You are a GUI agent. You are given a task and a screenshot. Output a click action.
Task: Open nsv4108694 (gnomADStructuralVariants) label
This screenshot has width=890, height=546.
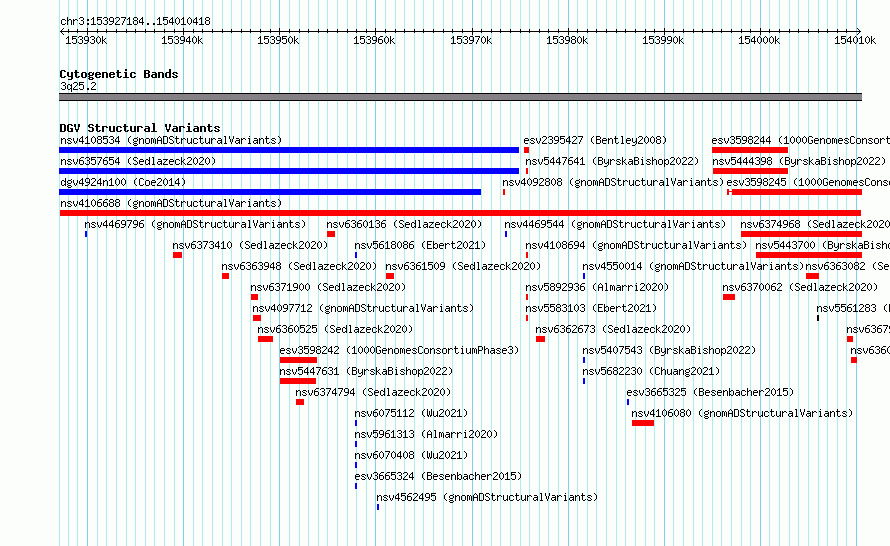[636, 245]
